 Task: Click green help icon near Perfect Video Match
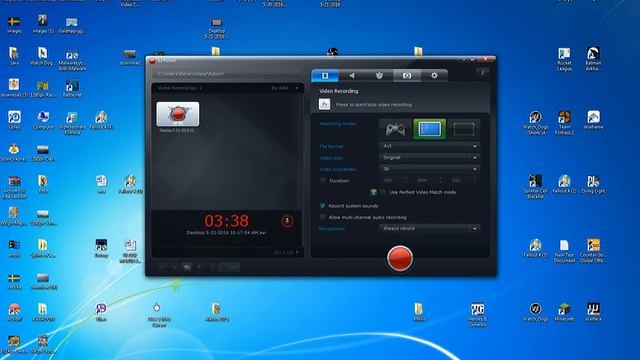[373, 192]
